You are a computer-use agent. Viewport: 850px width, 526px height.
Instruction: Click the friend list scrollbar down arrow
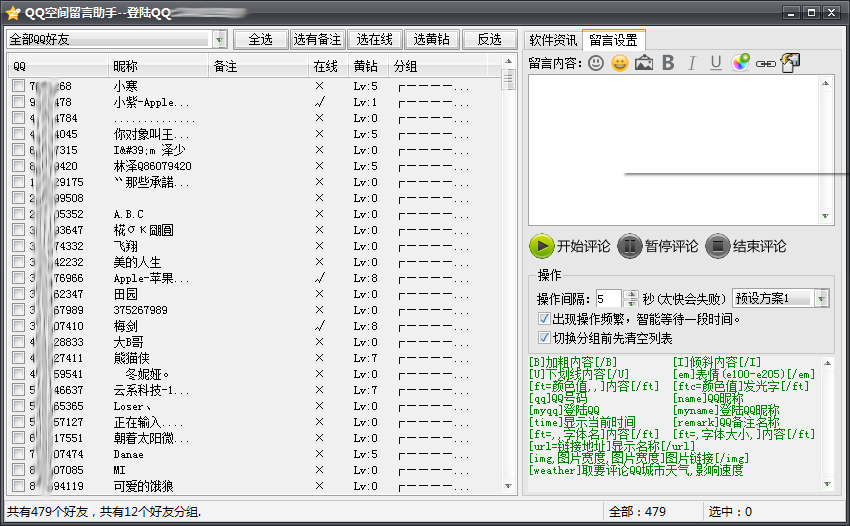pyautogui.click(x=508, y=486)
